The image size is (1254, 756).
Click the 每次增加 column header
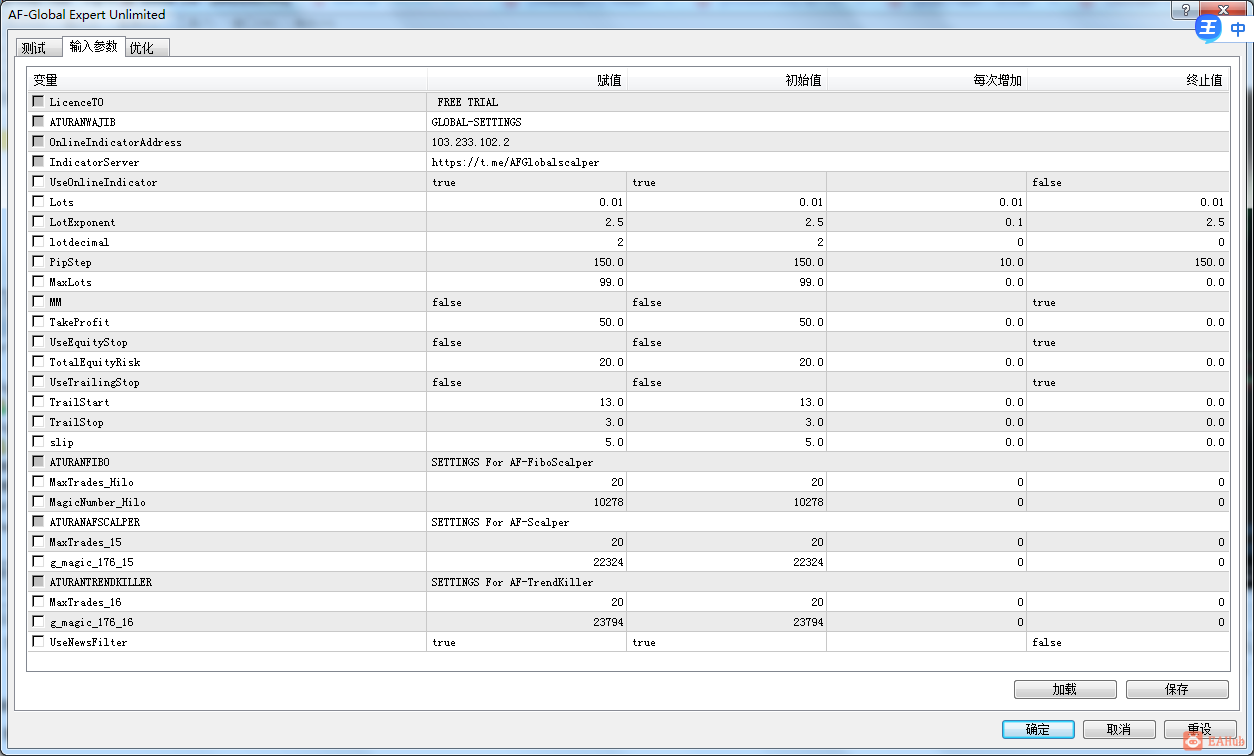(927, 81)
